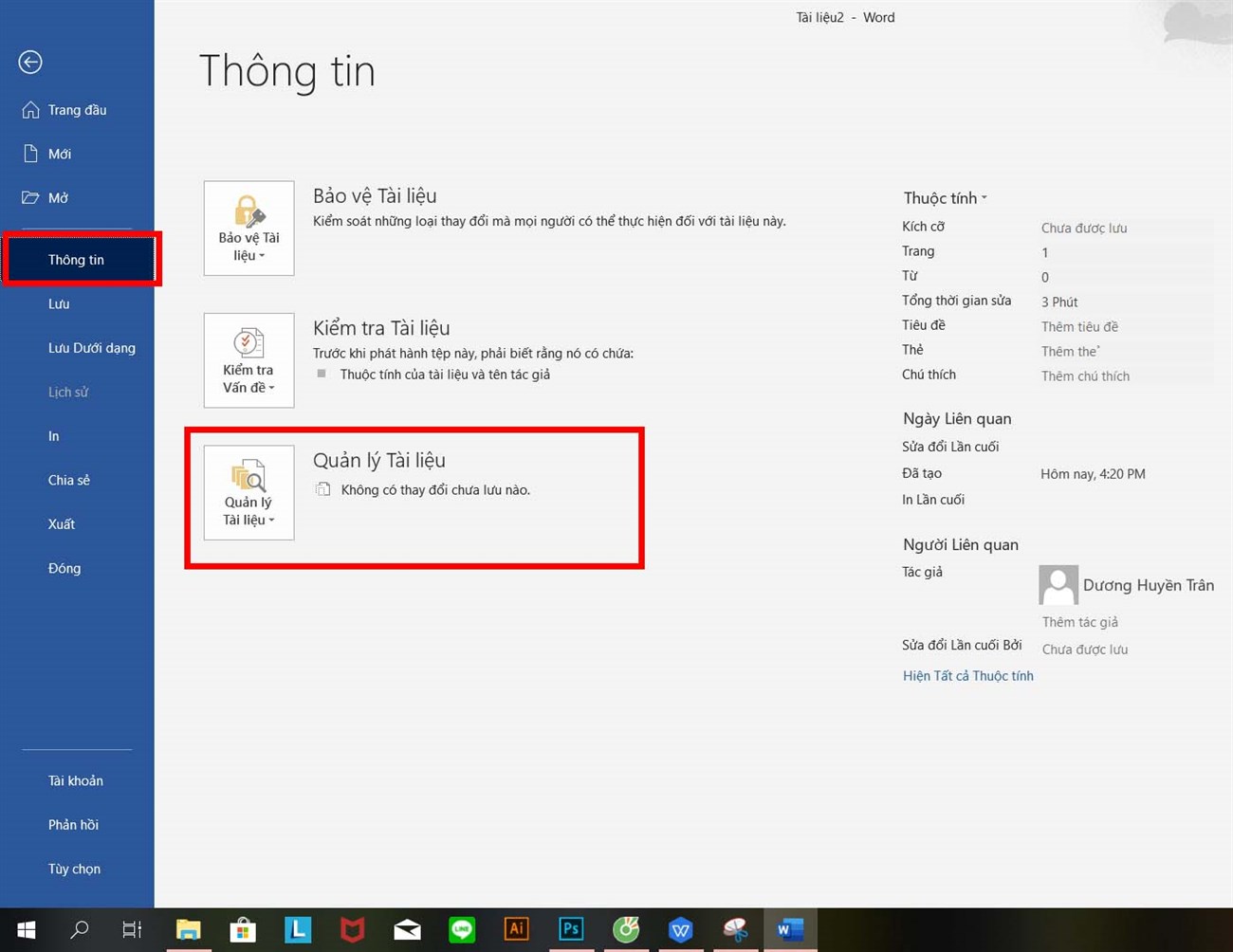Open Microsoft Store from the taskbar
The width and height of the screenshot is (1233, 952).
click(x=243, y=930)
